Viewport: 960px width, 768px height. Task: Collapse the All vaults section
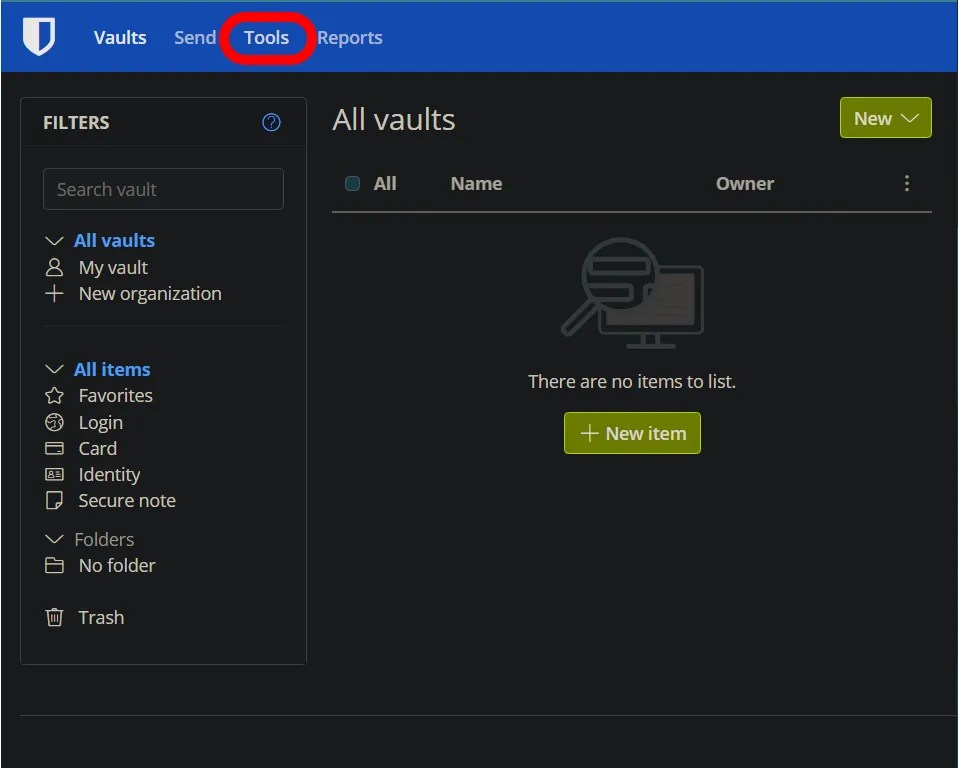point(54,240)
